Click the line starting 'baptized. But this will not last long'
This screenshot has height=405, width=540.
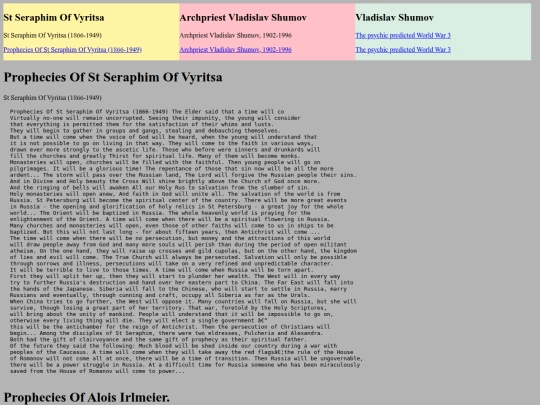[x=165, y=232]
